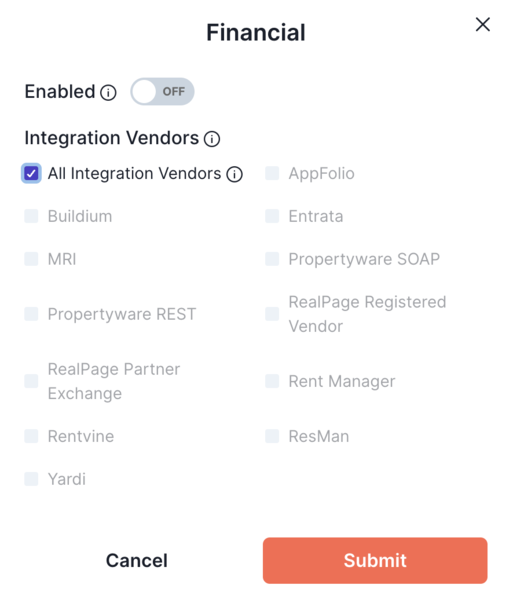Click the All Integration Vendors info icon

click(234, 174)
